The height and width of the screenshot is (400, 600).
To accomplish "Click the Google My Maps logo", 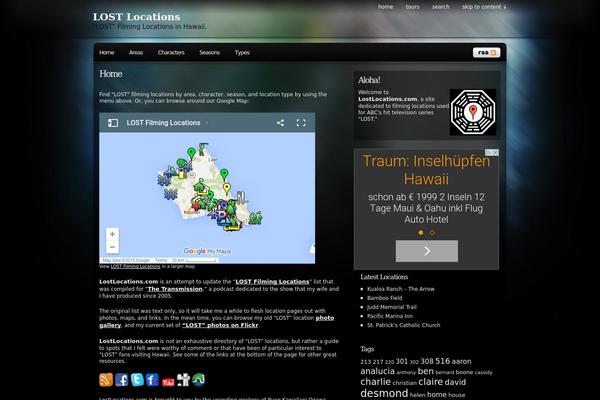I will point(207,251).
